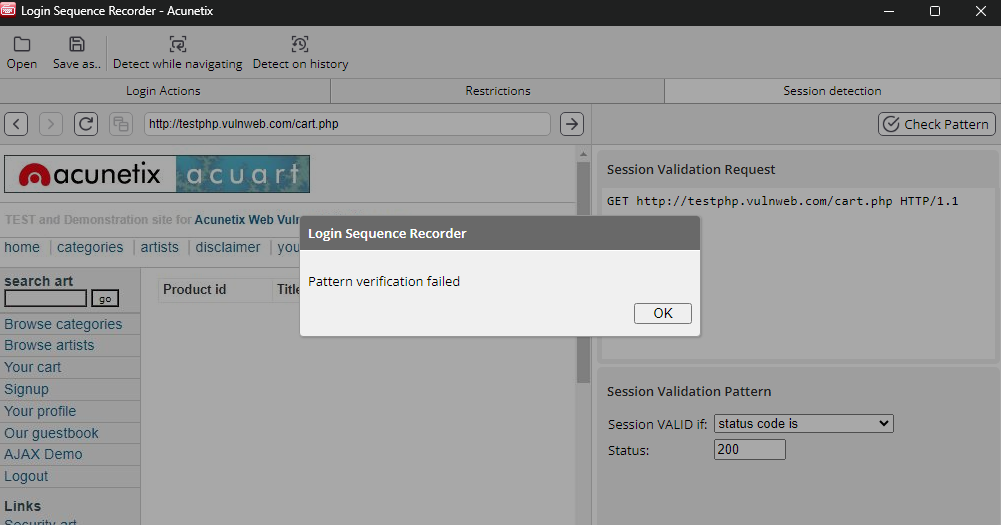Open the Your cart link
This screenshot has height=525, width=1001.
[x=33, y=367]
